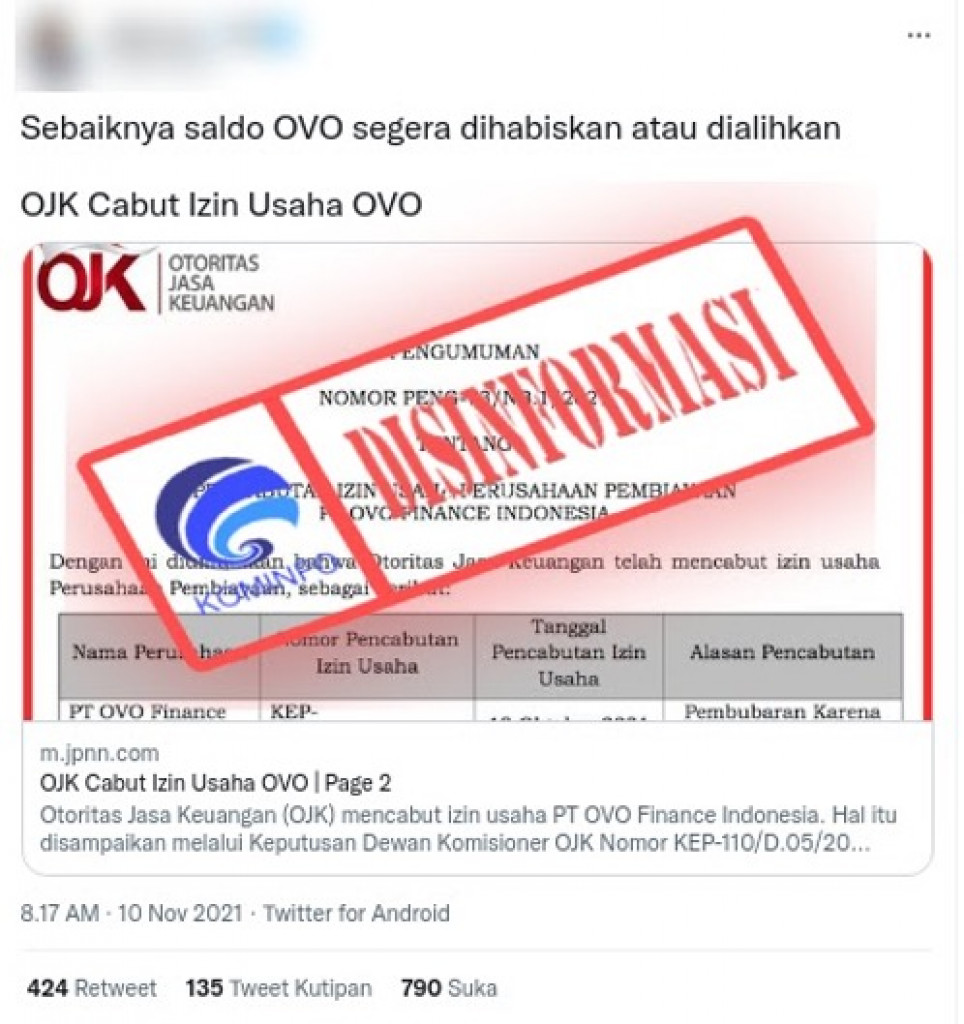Screen dimensions: 964x1024
Task: View the 790 Suka list
Action: [x=449, y=987]
